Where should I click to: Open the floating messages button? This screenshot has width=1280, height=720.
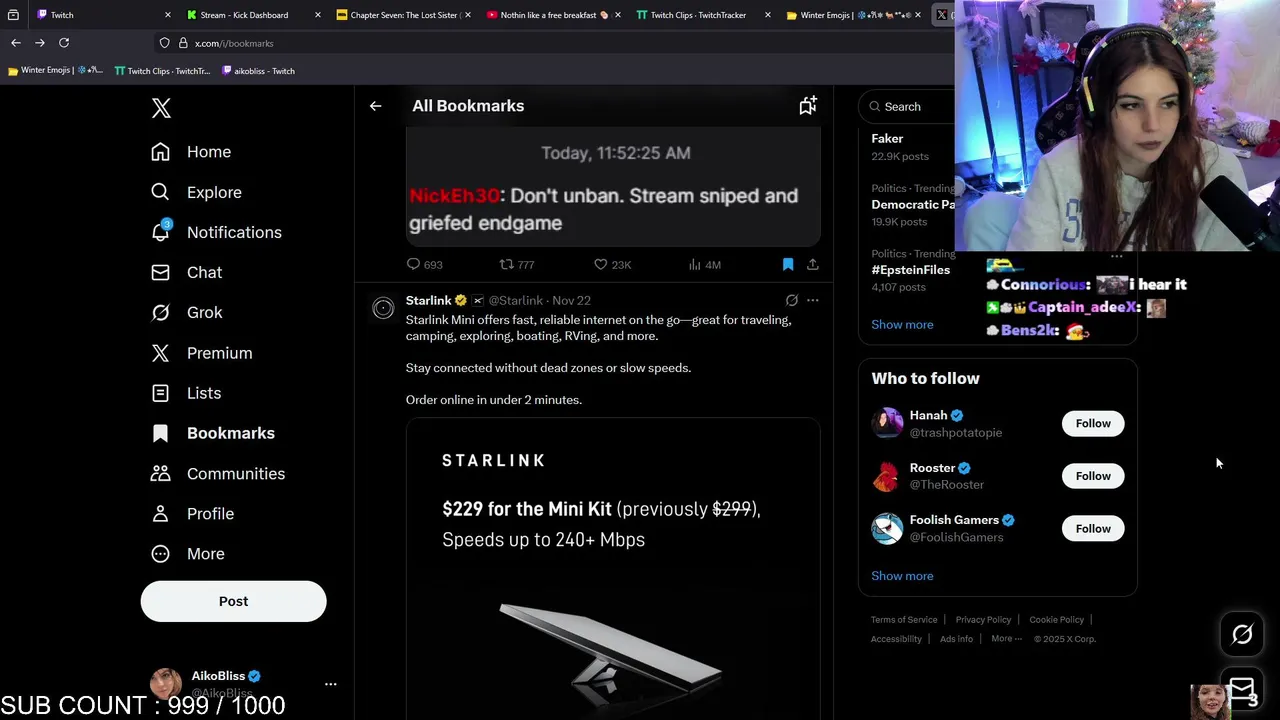(1242, 688)
